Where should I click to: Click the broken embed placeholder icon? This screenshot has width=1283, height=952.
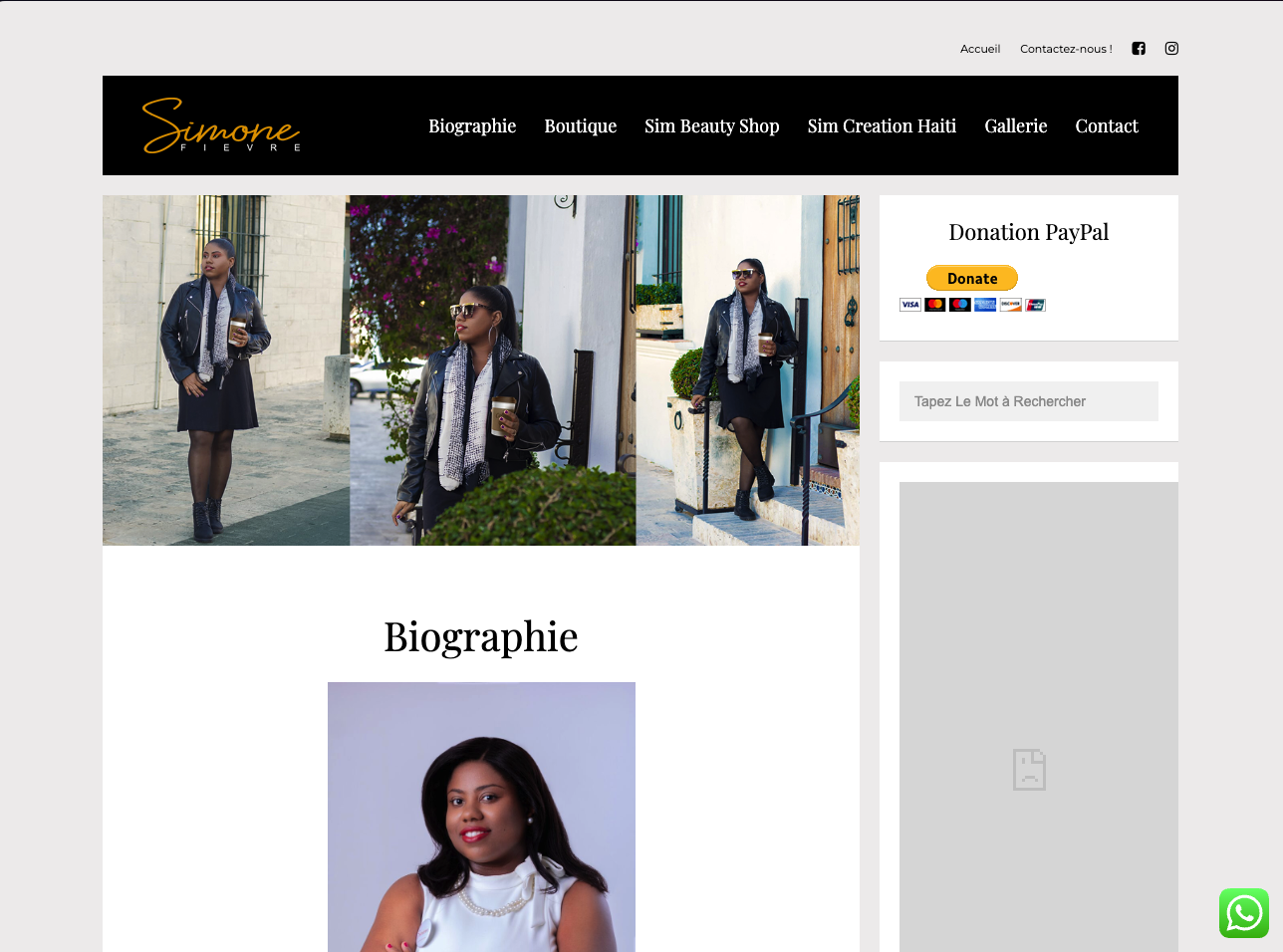point(1029,770)
